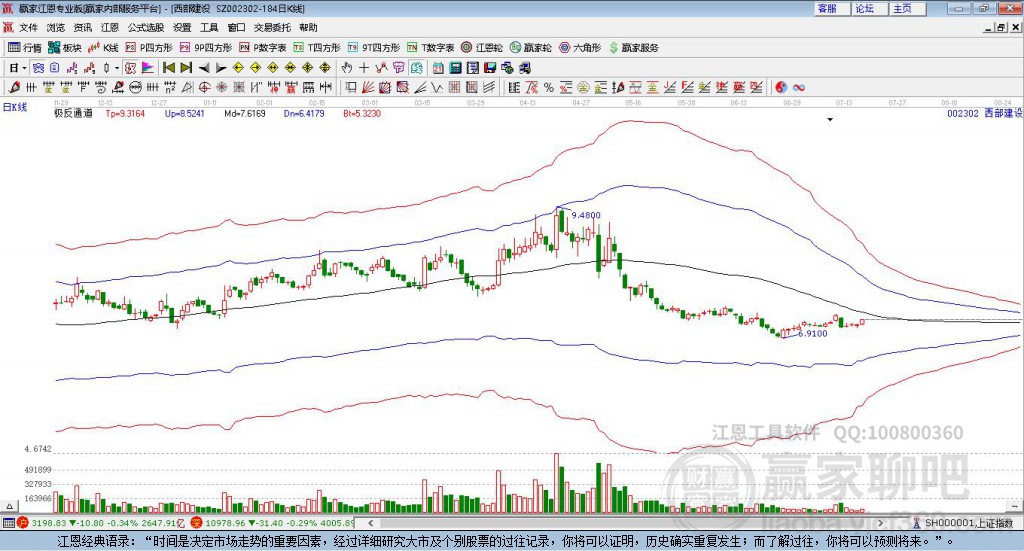Switch to the K线 candlestick chart

[x=103, y=48]
